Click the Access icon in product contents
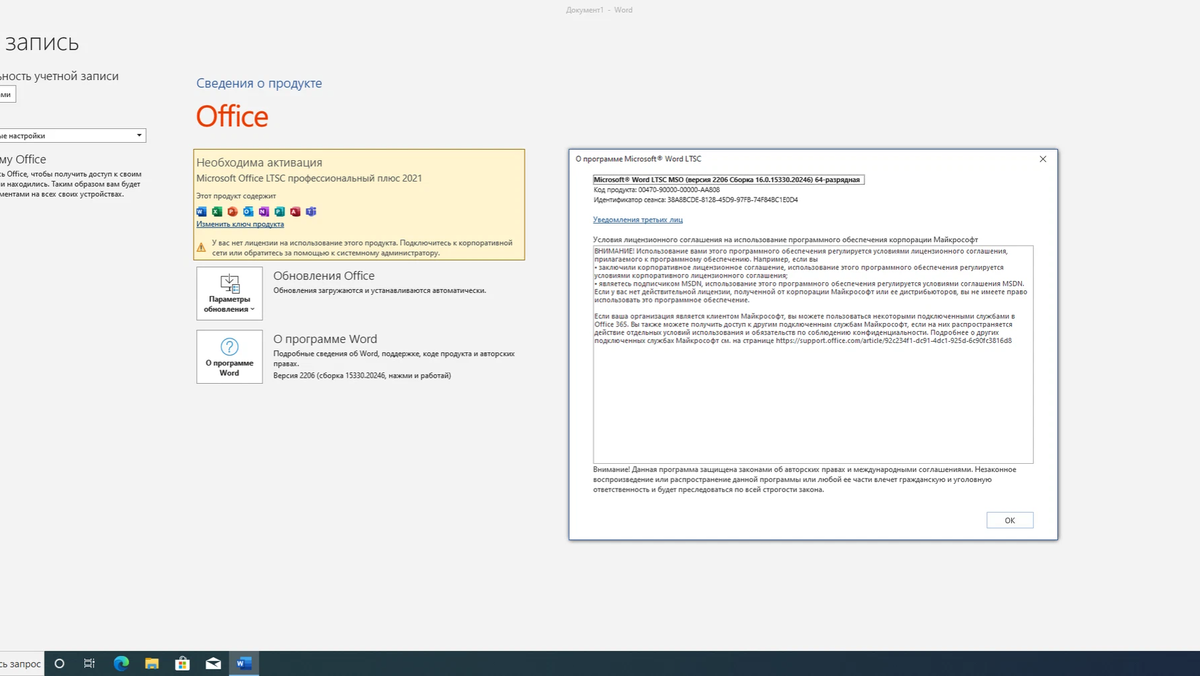The width and height of the screenshot is (1200, 676). coord(295,211)
